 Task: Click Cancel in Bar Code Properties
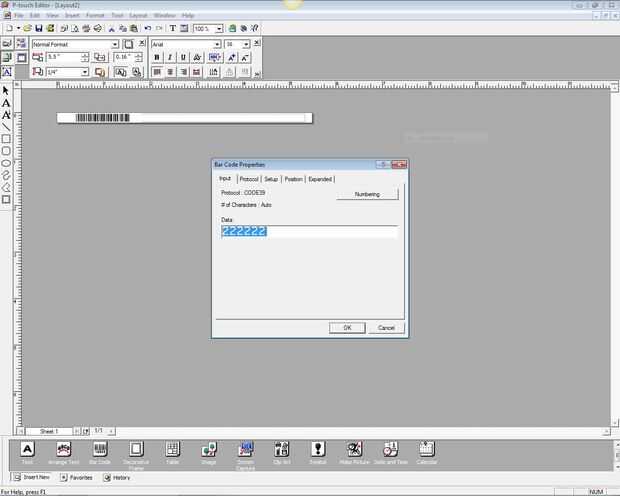pos(386,328)
